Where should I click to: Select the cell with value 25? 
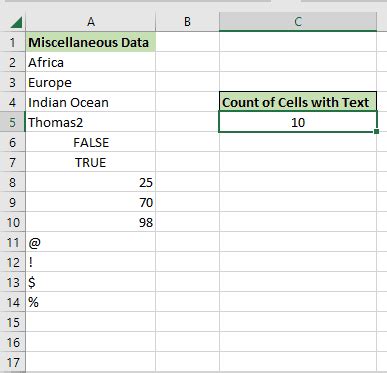[91, 182]
